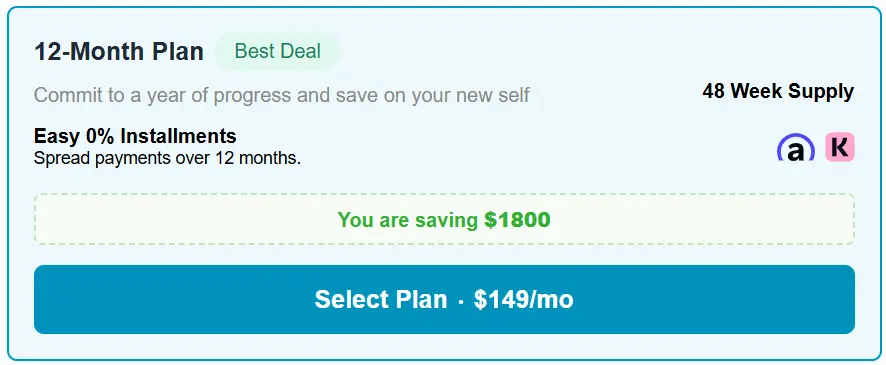This screenshot has height=365, width=886.
Task: Click the $1800 savings amount
Action: pos(517,220)
